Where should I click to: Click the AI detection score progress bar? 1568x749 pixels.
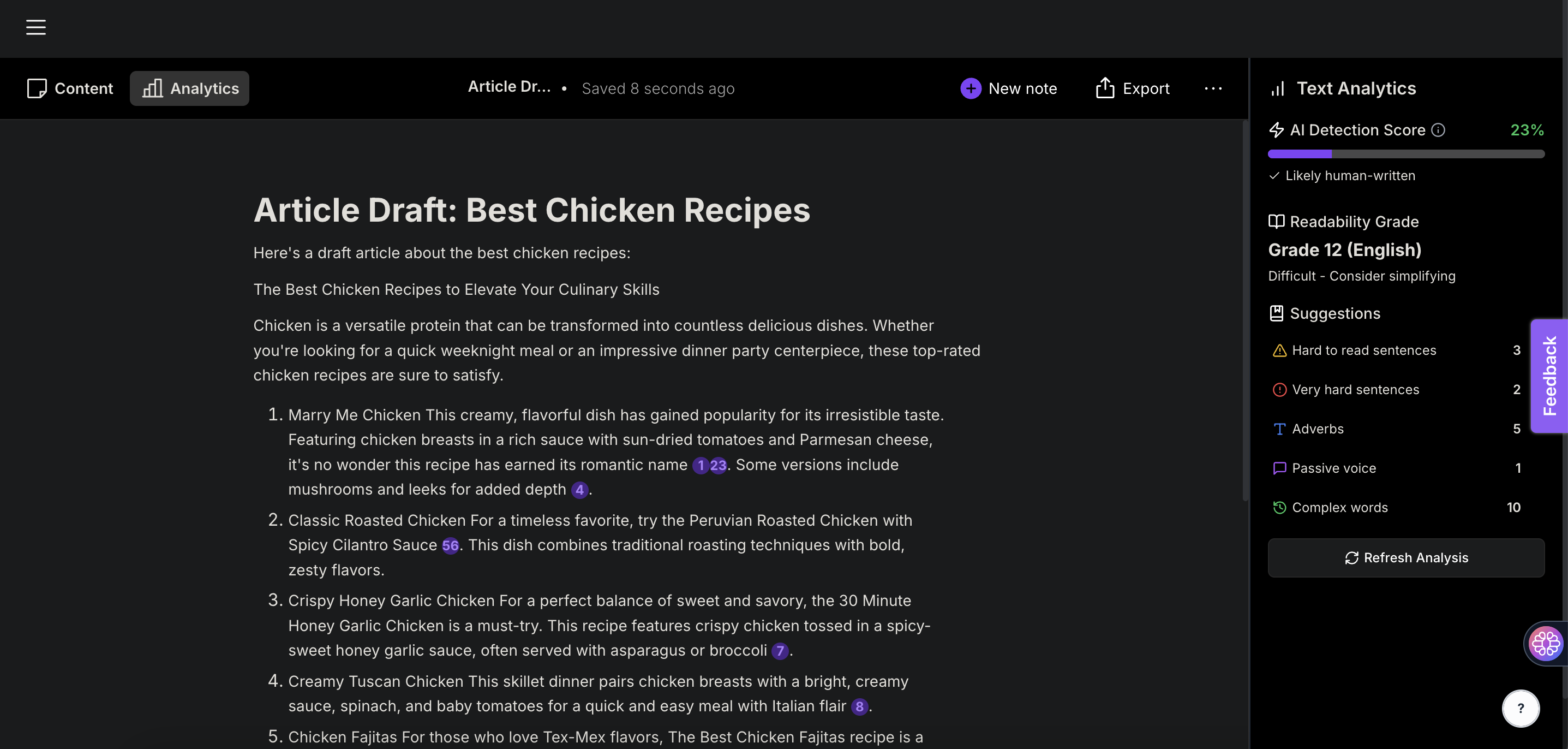point(1406,154)
